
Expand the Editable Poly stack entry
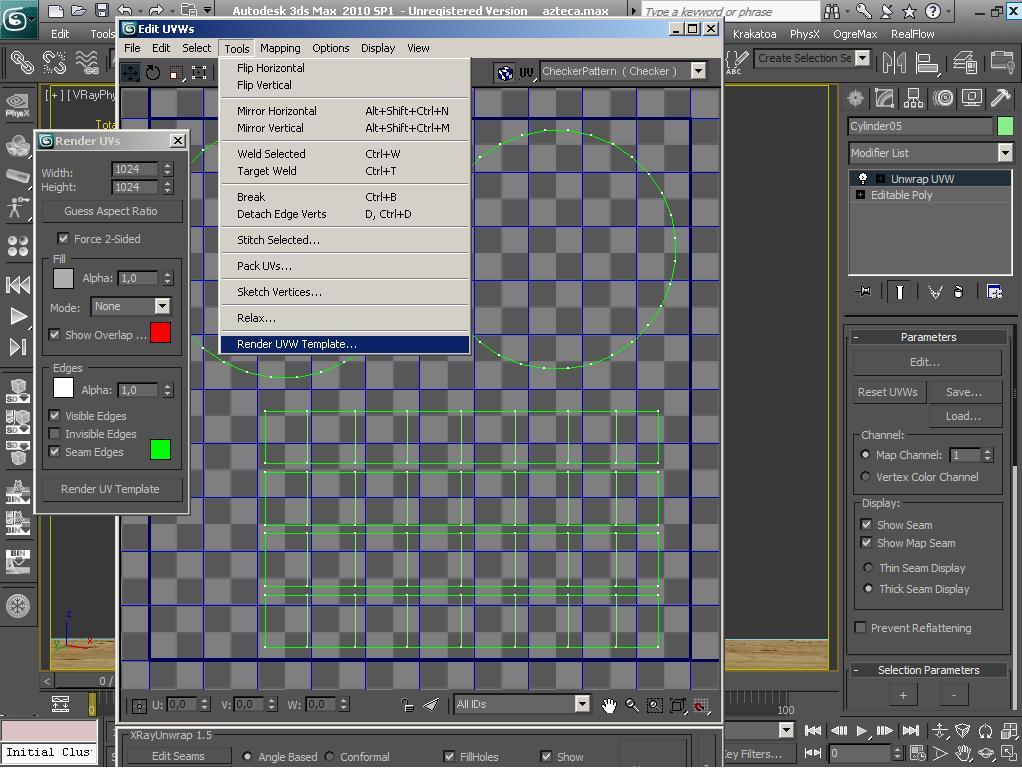point(860,195)
